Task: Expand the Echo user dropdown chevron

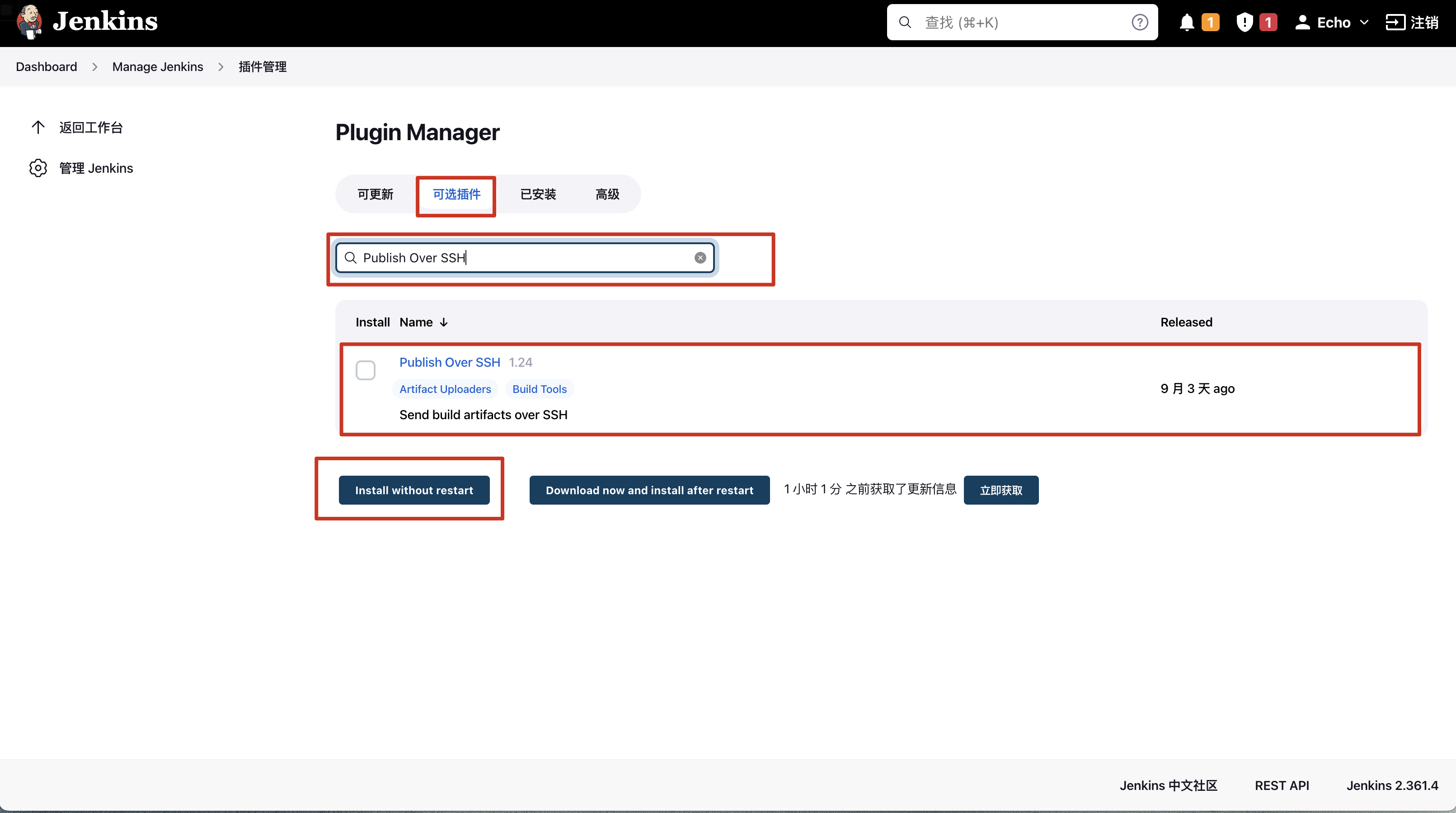Action: coord(1364,22)
